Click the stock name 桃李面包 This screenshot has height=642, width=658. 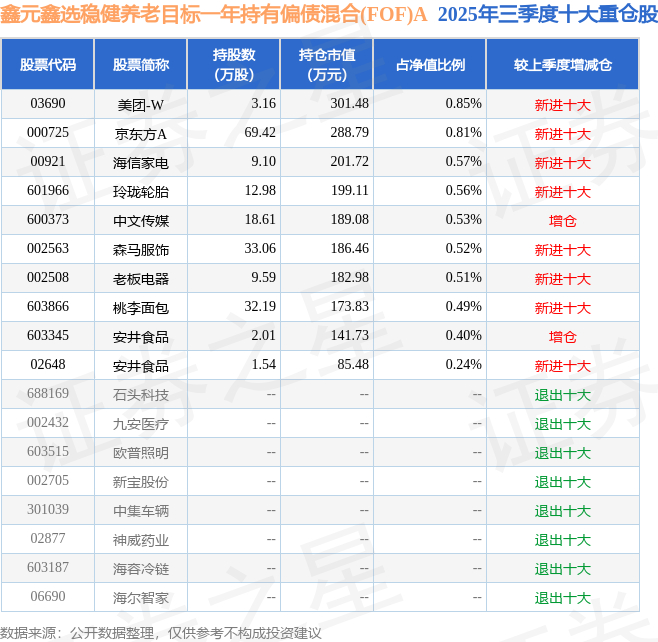(141, 308)
